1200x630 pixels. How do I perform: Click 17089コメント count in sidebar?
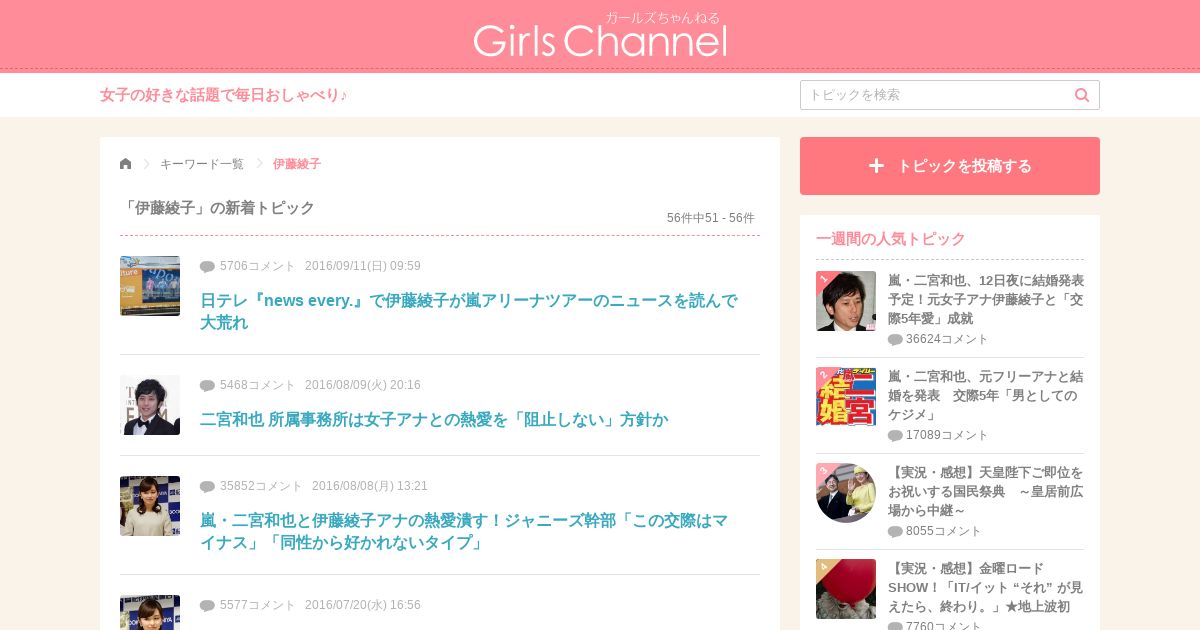(947, 435)
